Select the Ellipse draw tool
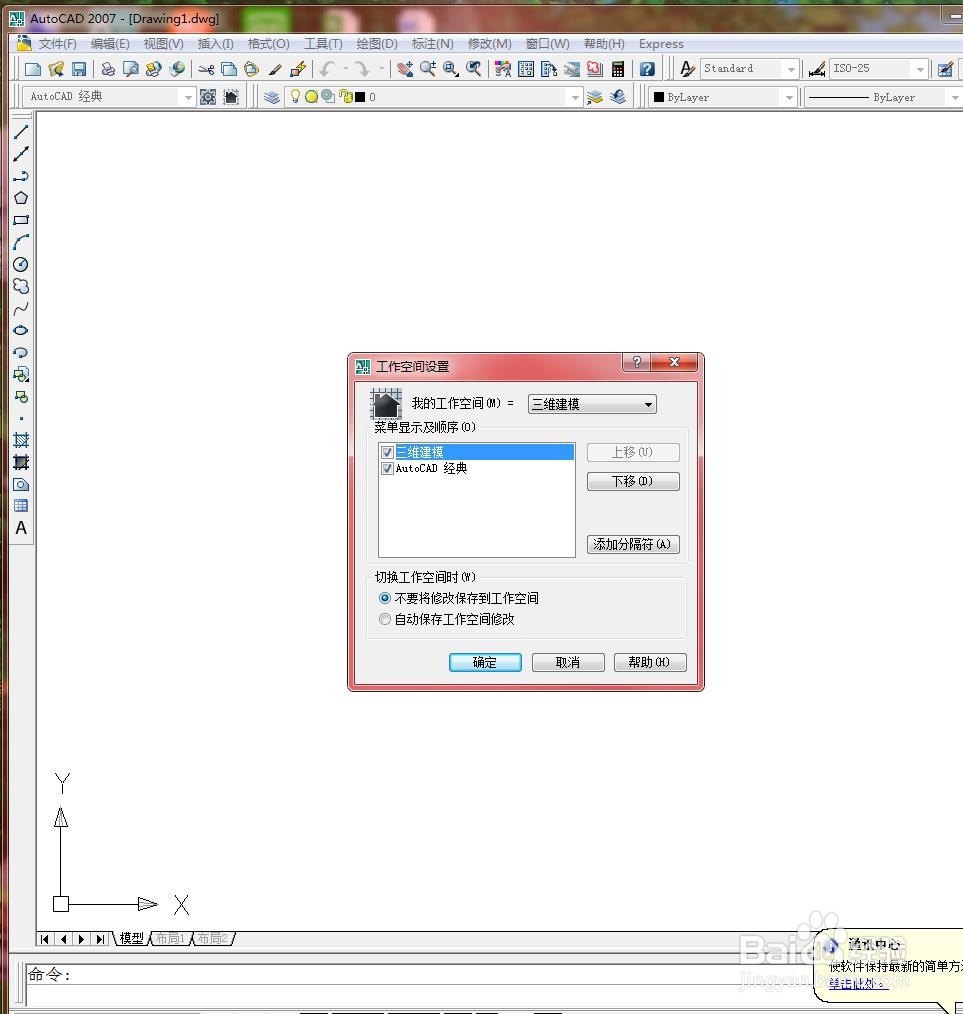963x1014 pixels. [21, 330]
